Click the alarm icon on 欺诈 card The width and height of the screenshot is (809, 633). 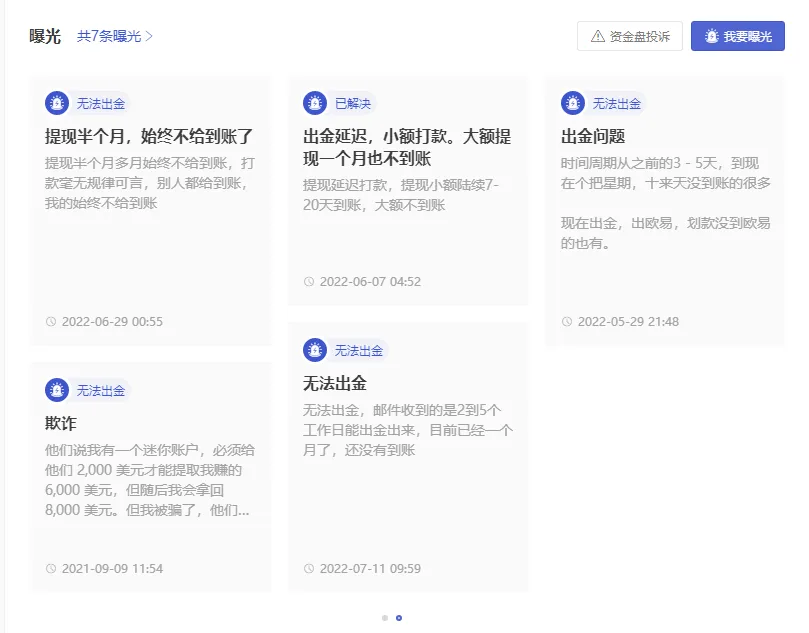coord(57,390)
